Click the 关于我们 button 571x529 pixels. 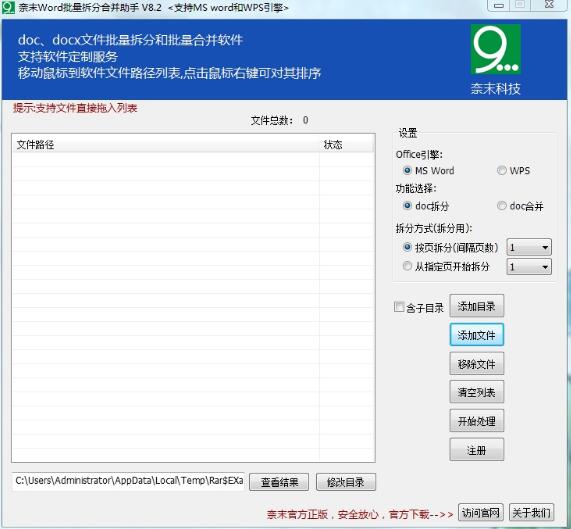[x=531, y=513]
